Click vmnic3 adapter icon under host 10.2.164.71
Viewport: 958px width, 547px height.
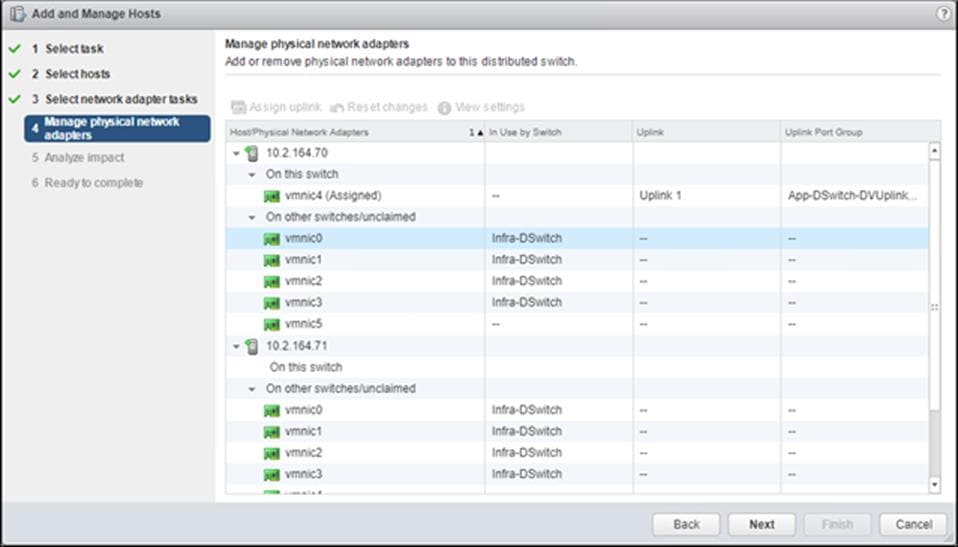coord(272,475)
